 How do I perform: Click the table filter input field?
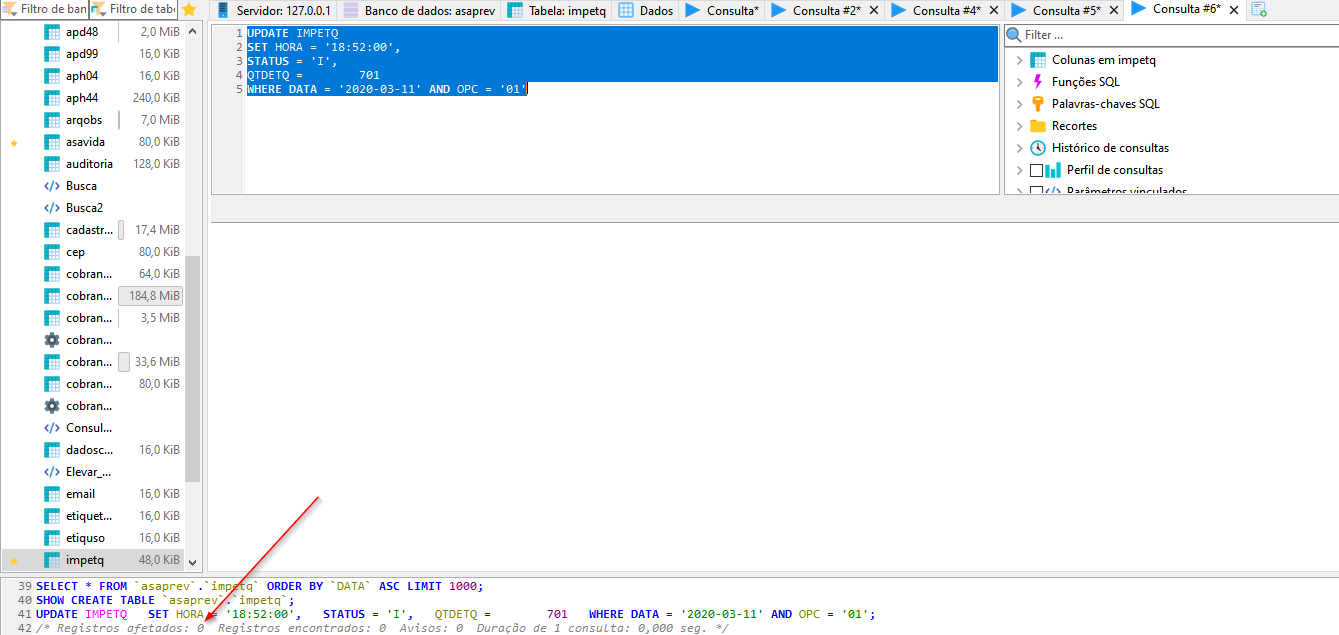(x=142, y=9)
